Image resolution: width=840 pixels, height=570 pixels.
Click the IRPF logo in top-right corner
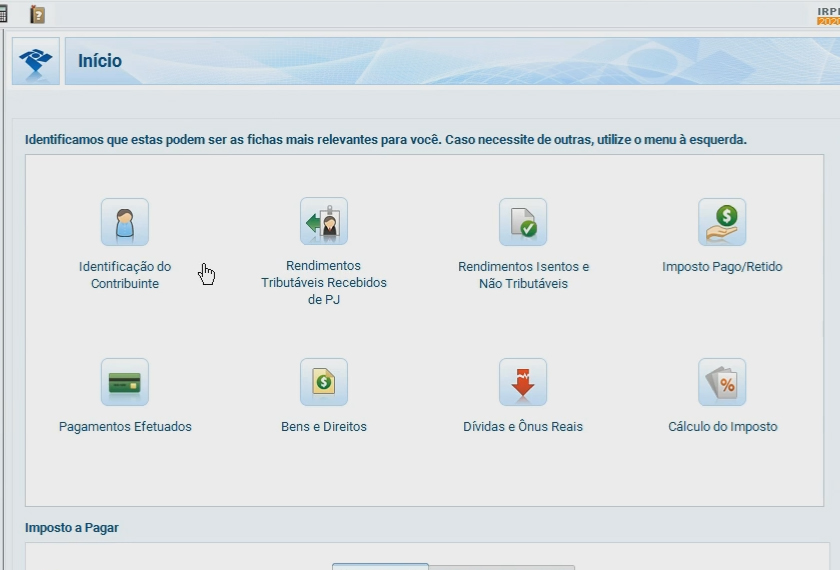(x=827, y=14)
